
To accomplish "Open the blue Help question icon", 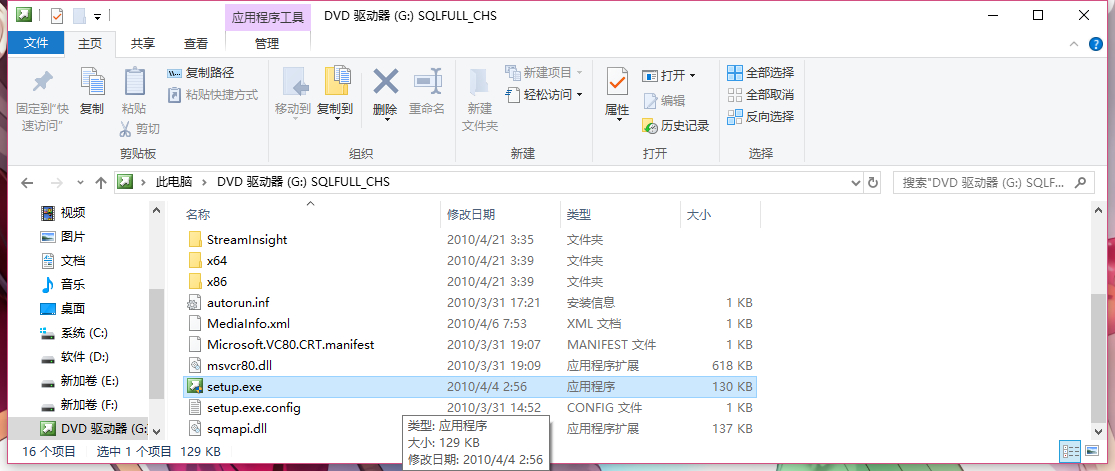I will click(1097, 44).
